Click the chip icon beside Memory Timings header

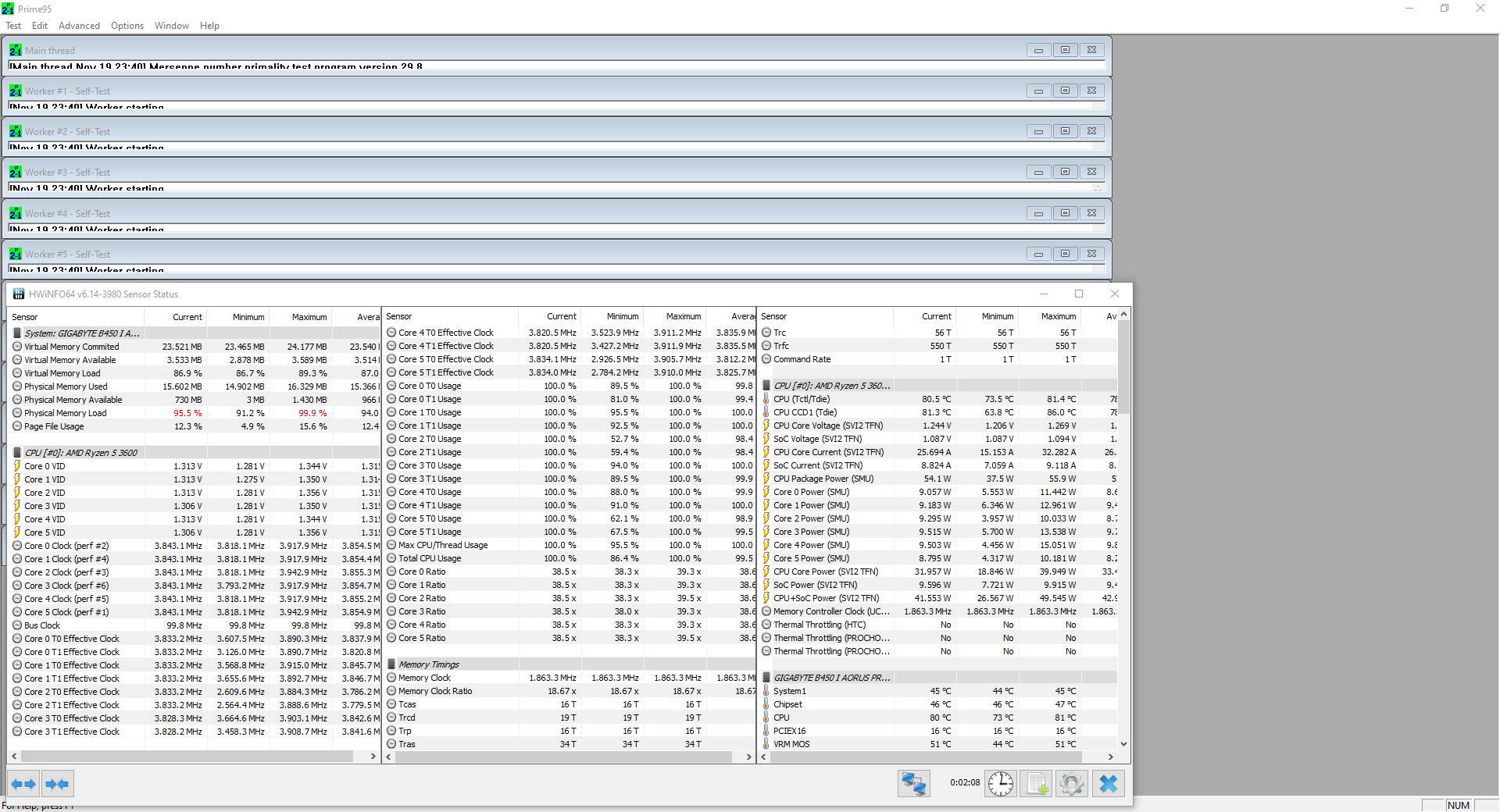coord(391,664)
